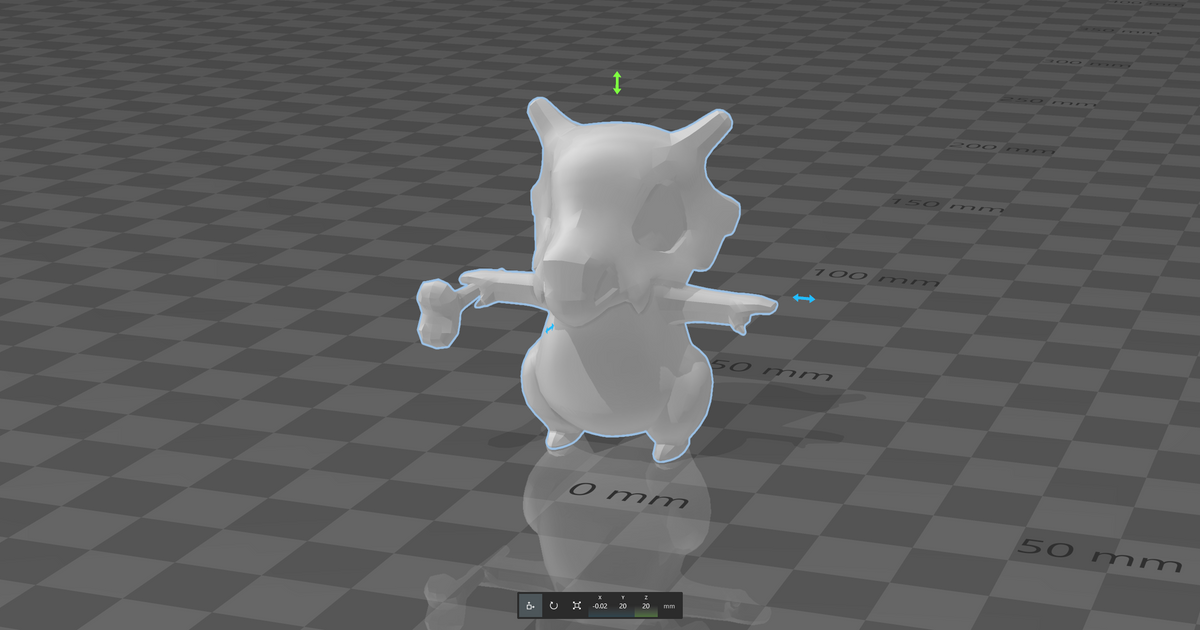This screenshot has width=1200, height=630.
Task: Click the Z axis label in the toolbar
Action: [646, 597]
